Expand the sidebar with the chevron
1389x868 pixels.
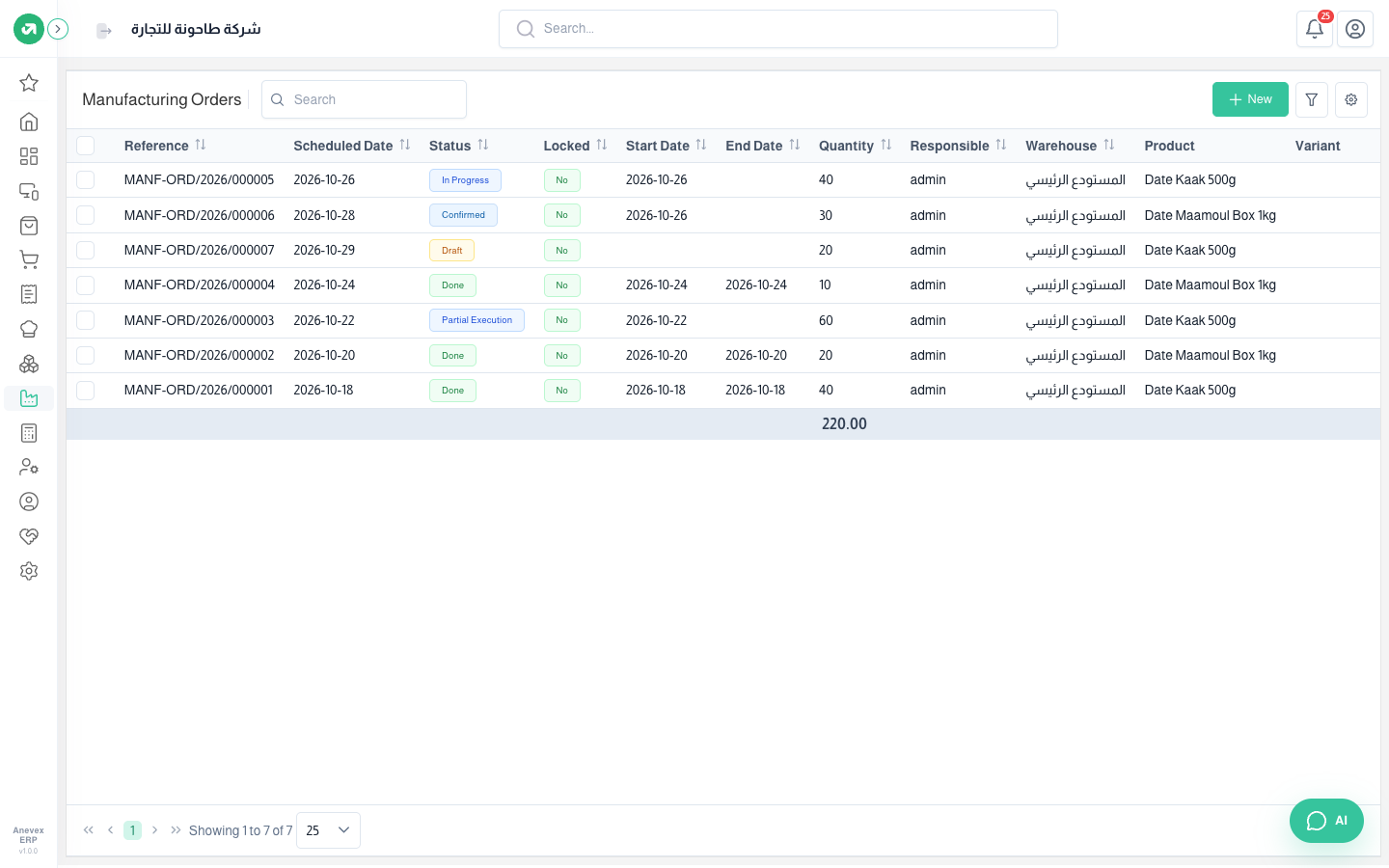click(58, 29)
